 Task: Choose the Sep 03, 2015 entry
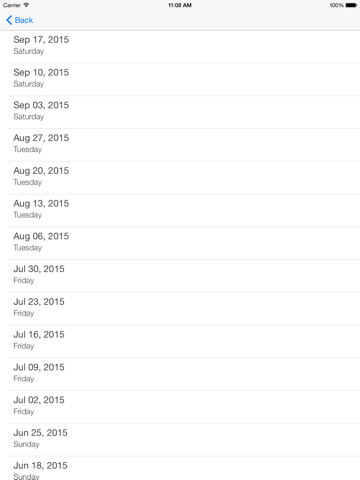[x=180, y=112]
